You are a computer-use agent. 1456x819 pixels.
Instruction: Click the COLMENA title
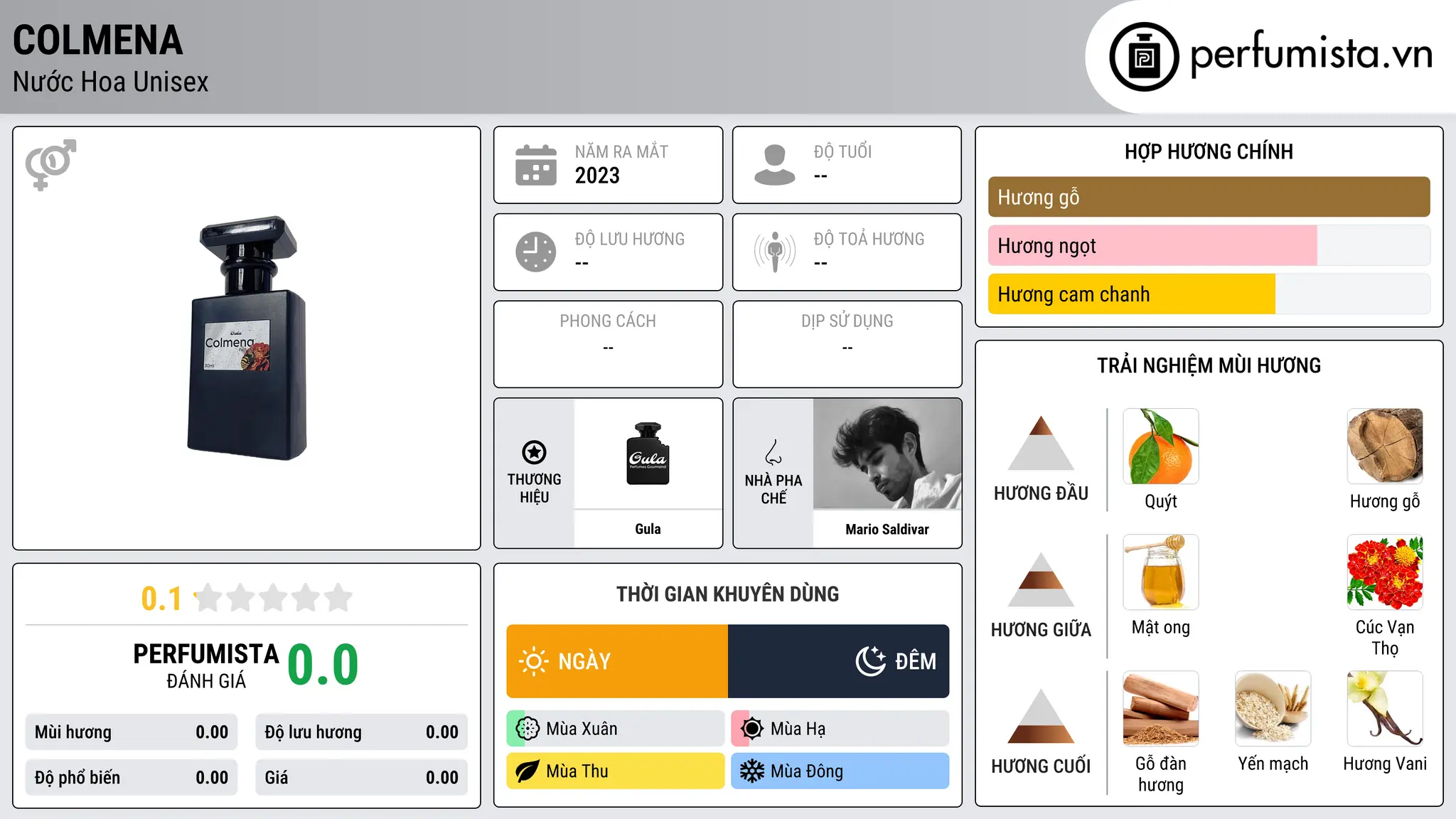point(98,40)
